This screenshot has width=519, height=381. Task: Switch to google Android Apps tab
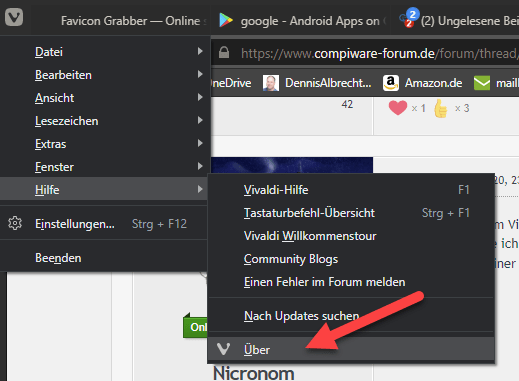tap(302, 21)
